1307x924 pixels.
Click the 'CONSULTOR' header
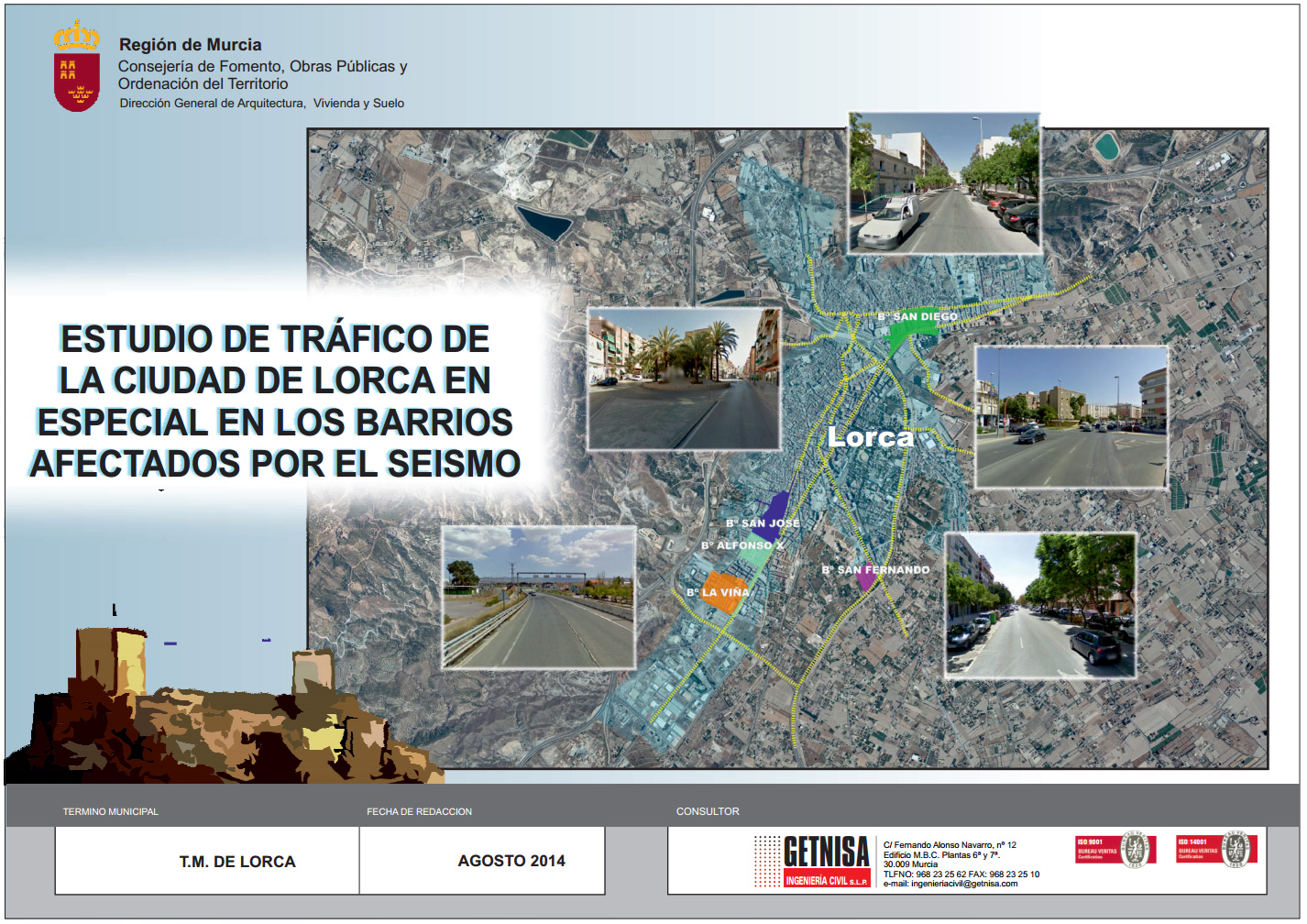[708, 812]
